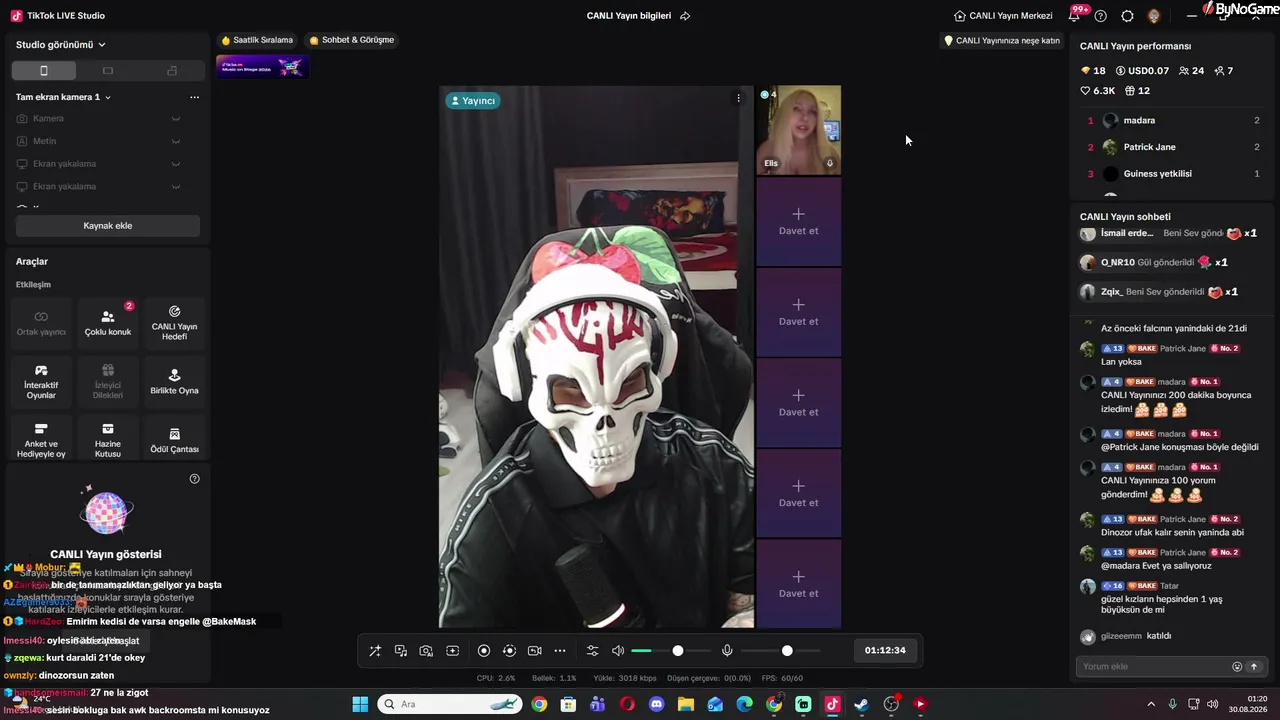Image resolution: width=1280 pixels, height=720 pixels.
Task: Invite a guest in the last Davet et slot
Action: (798, 584)
